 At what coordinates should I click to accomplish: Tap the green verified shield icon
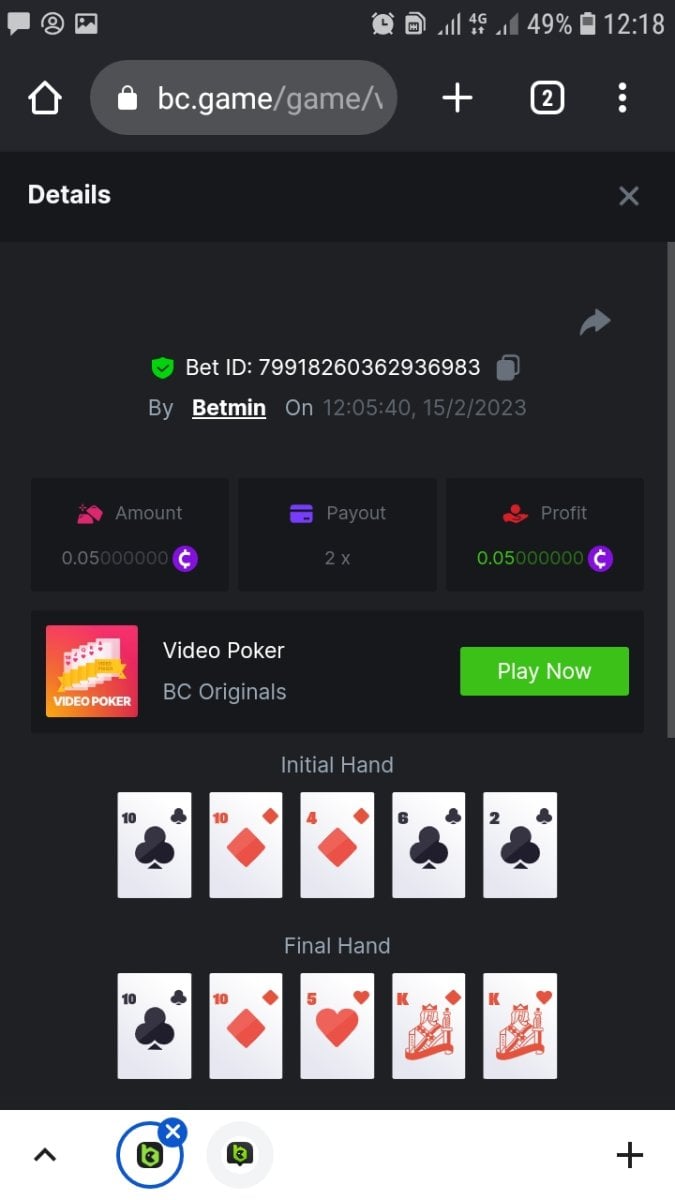tap(162, 368)
